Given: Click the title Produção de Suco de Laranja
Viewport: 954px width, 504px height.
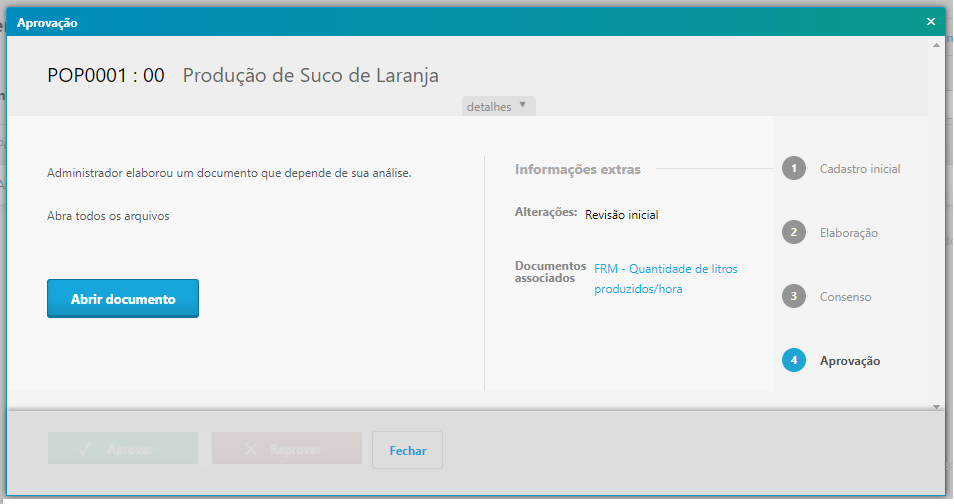Looking at the screenshot, I should (x=310, y=76).
